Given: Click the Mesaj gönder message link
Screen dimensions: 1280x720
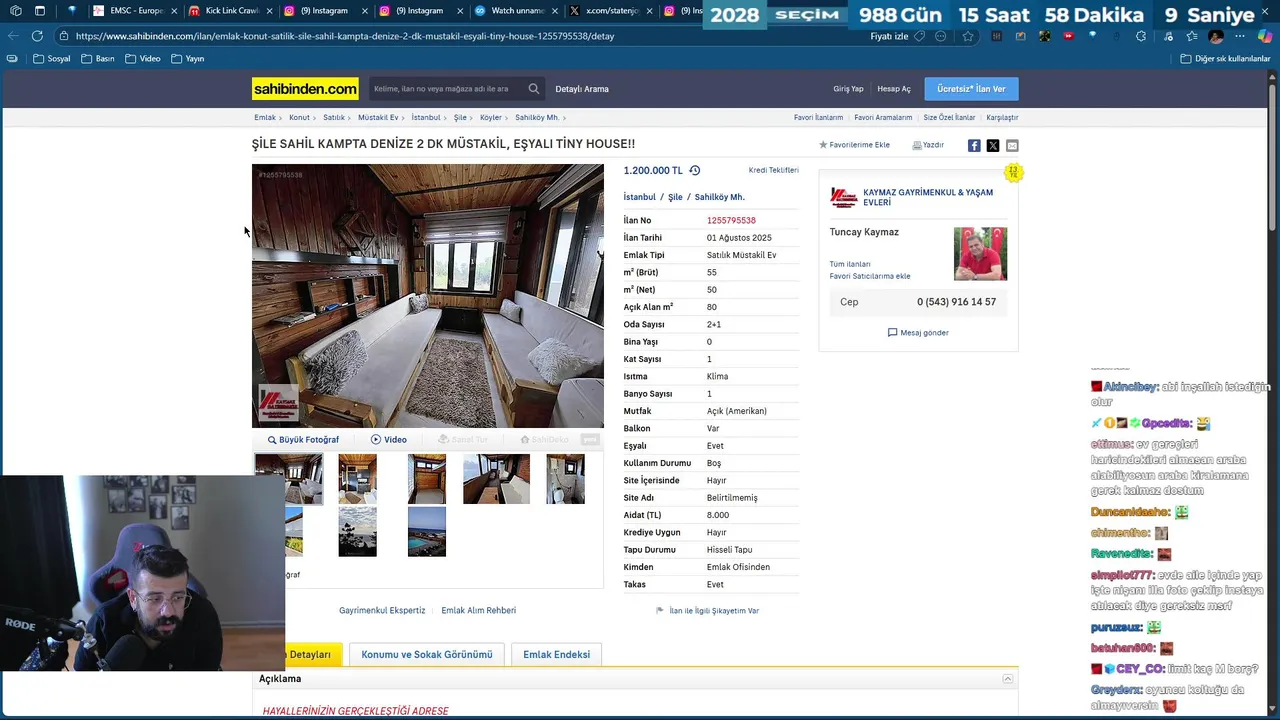Looking at the screenshot, I should coord(918,332).
